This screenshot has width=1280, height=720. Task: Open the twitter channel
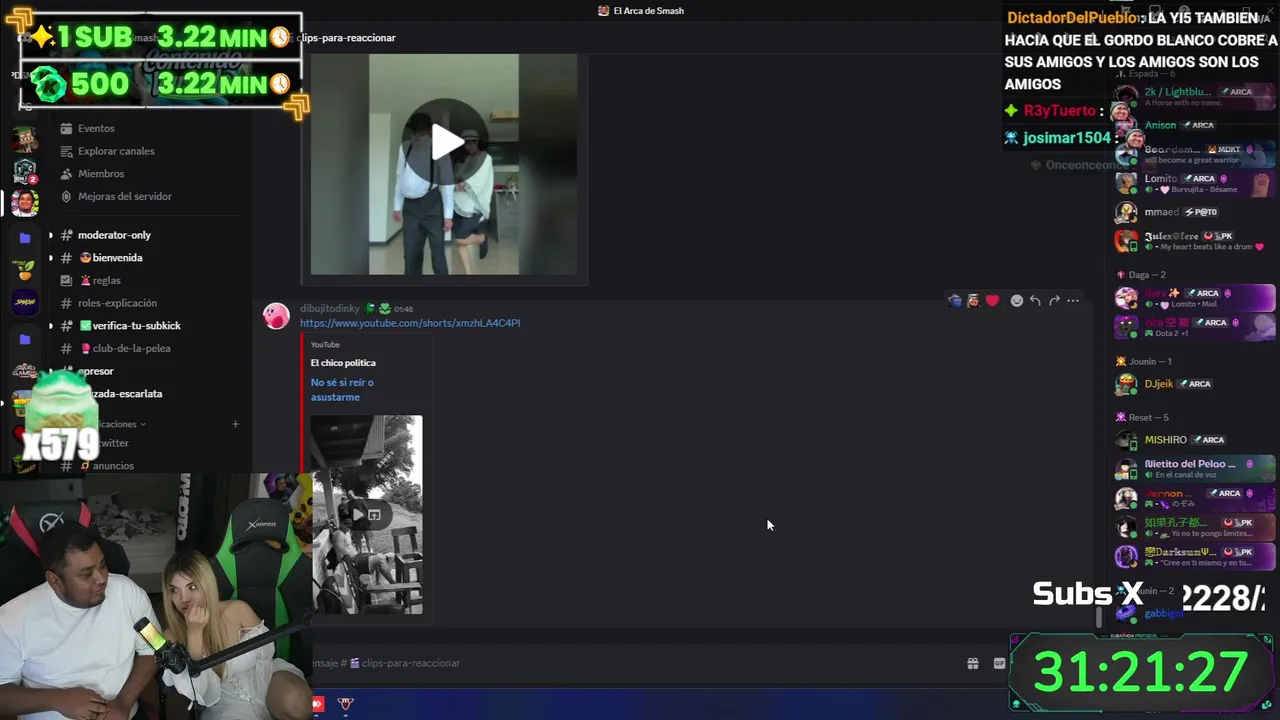click(x=113, y=443)
